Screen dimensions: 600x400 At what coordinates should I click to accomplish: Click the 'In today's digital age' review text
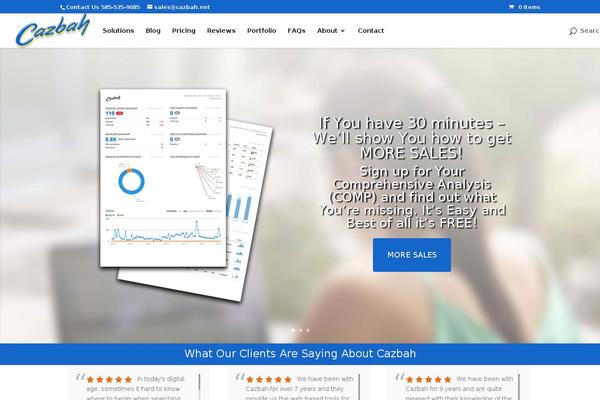click(135, 389)
